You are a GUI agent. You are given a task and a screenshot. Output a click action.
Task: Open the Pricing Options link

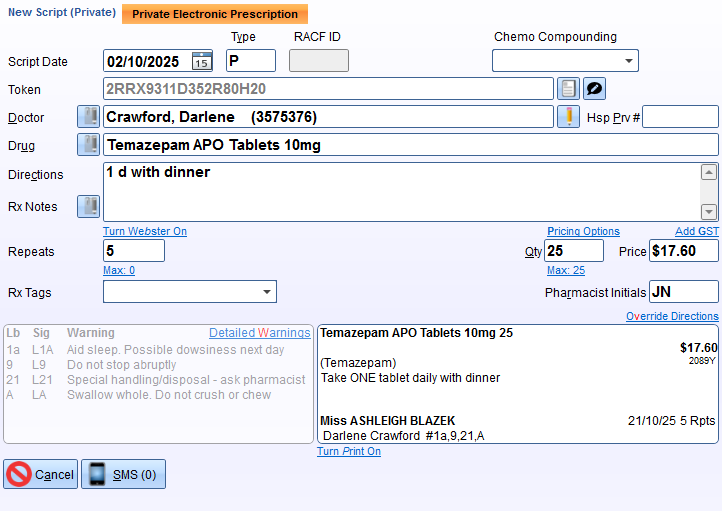pos(583,231)
